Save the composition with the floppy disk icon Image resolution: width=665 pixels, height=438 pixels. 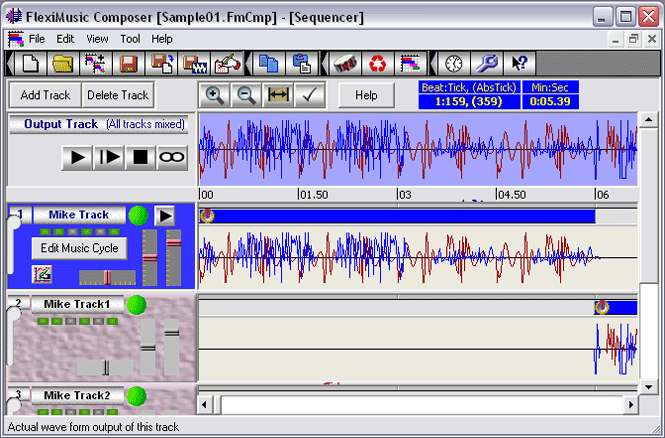point(129,64)
